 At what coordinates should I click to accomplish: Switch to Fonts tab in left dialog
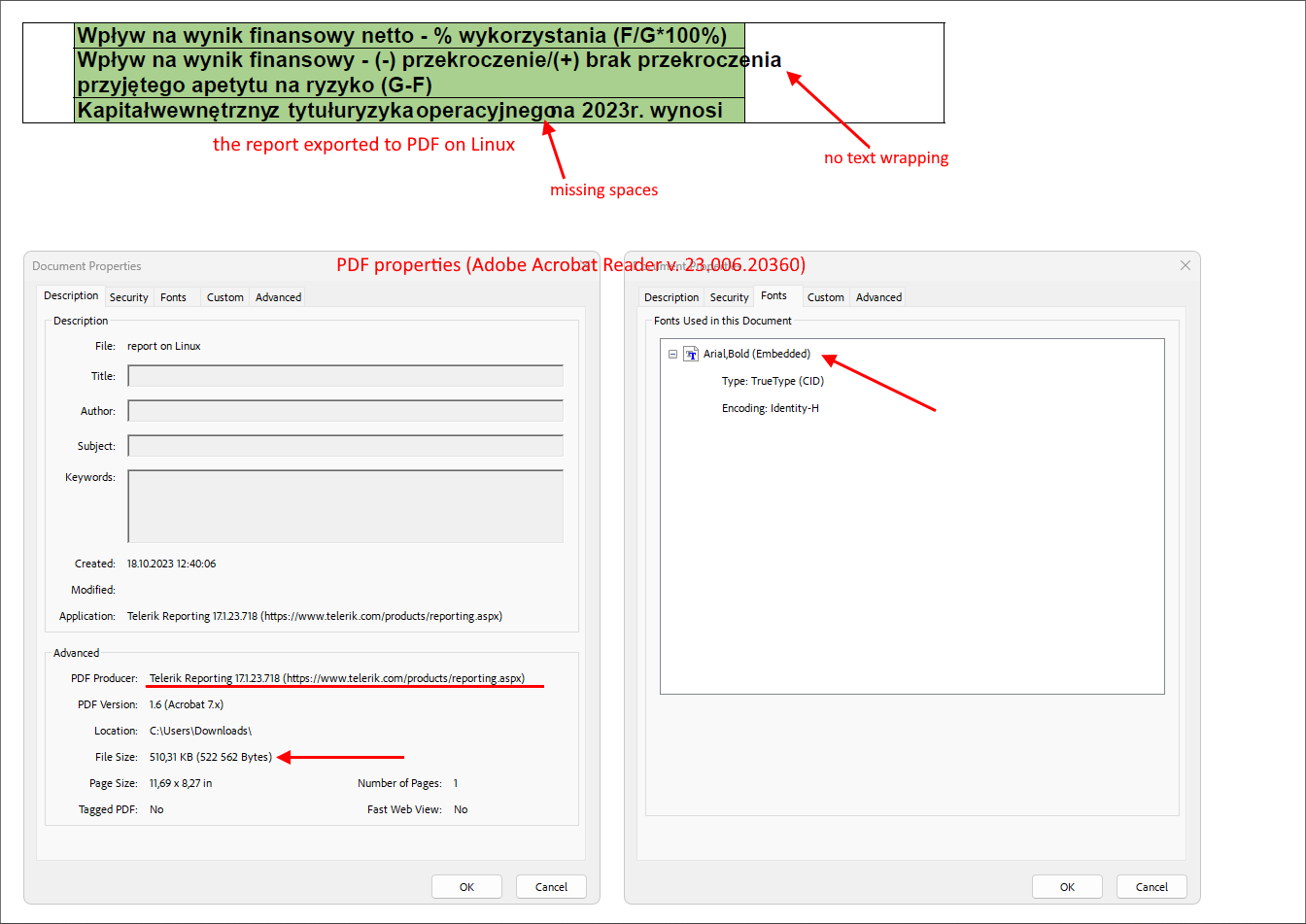tap(173, 297)
